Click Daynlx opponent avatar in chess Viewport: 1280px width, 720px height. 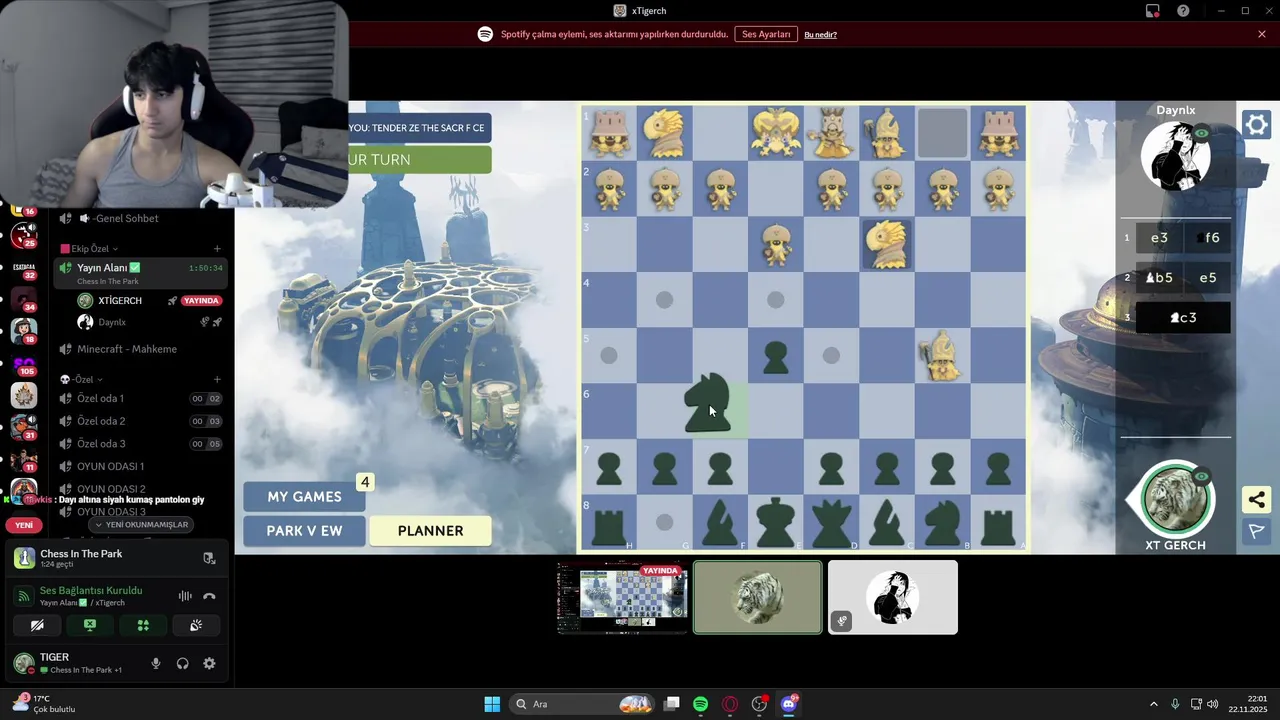[1176, 156]
